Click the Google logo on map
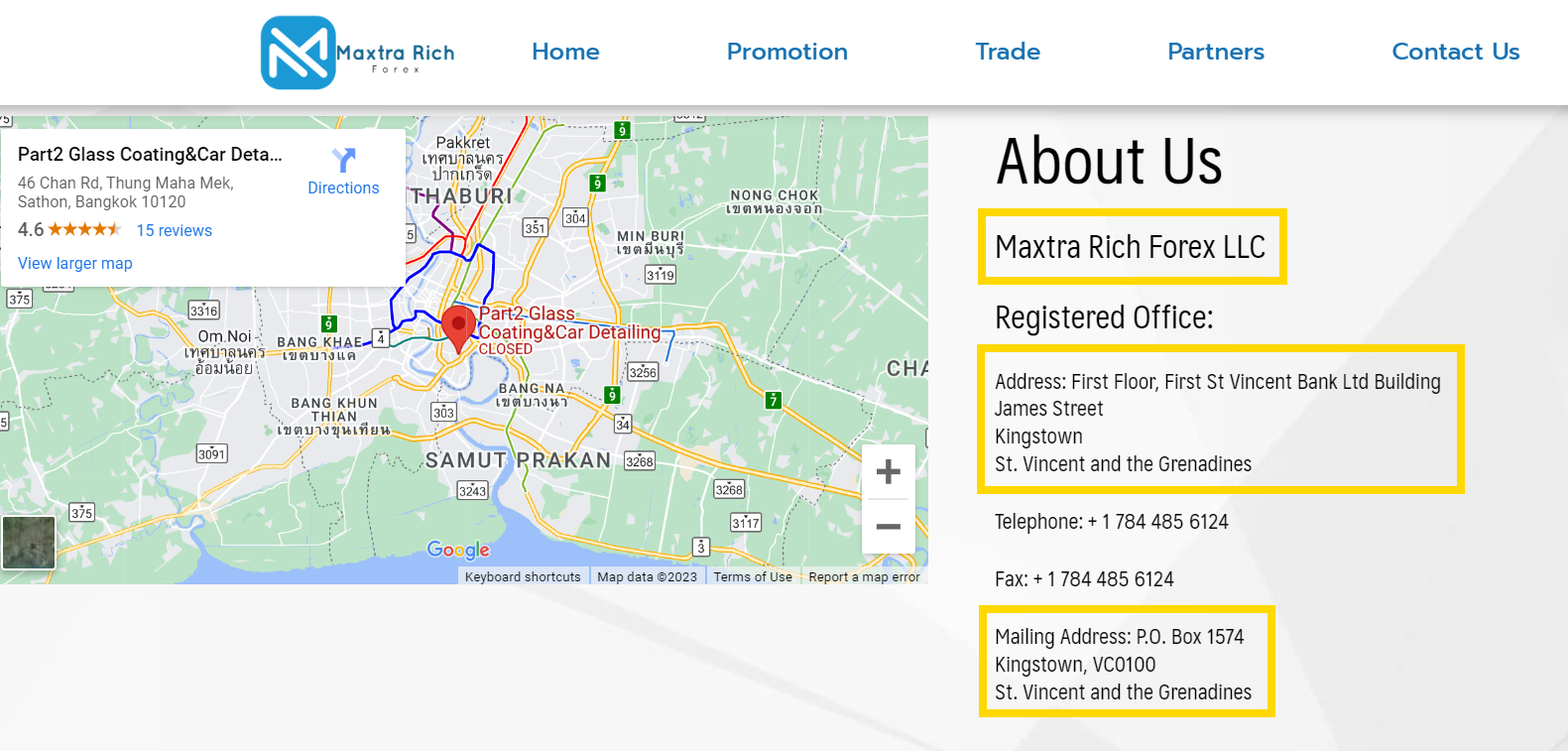This screenshot has height=751, width=1568. tap(458, 550)
